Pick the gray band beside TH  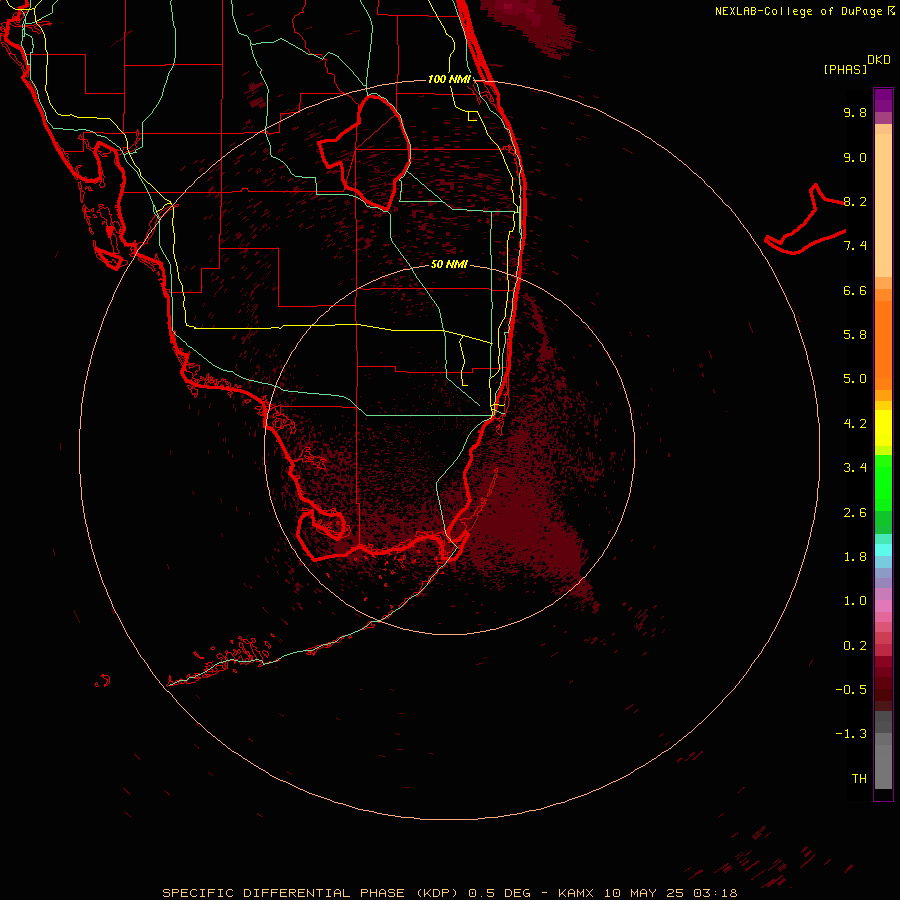(x=883, y=769)
